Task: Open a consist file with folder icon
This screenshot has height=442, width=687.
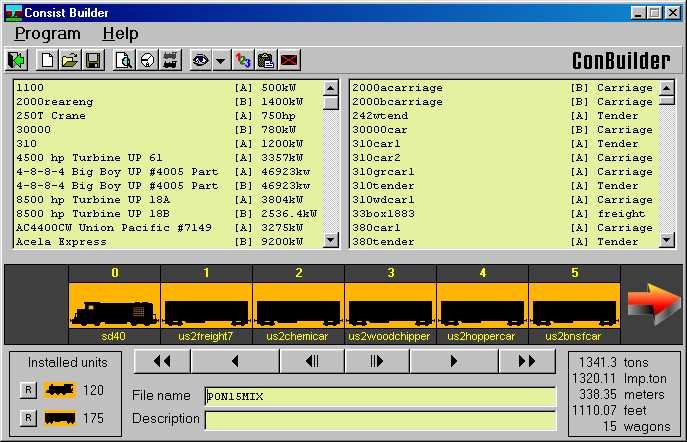Action: point(70,60)
